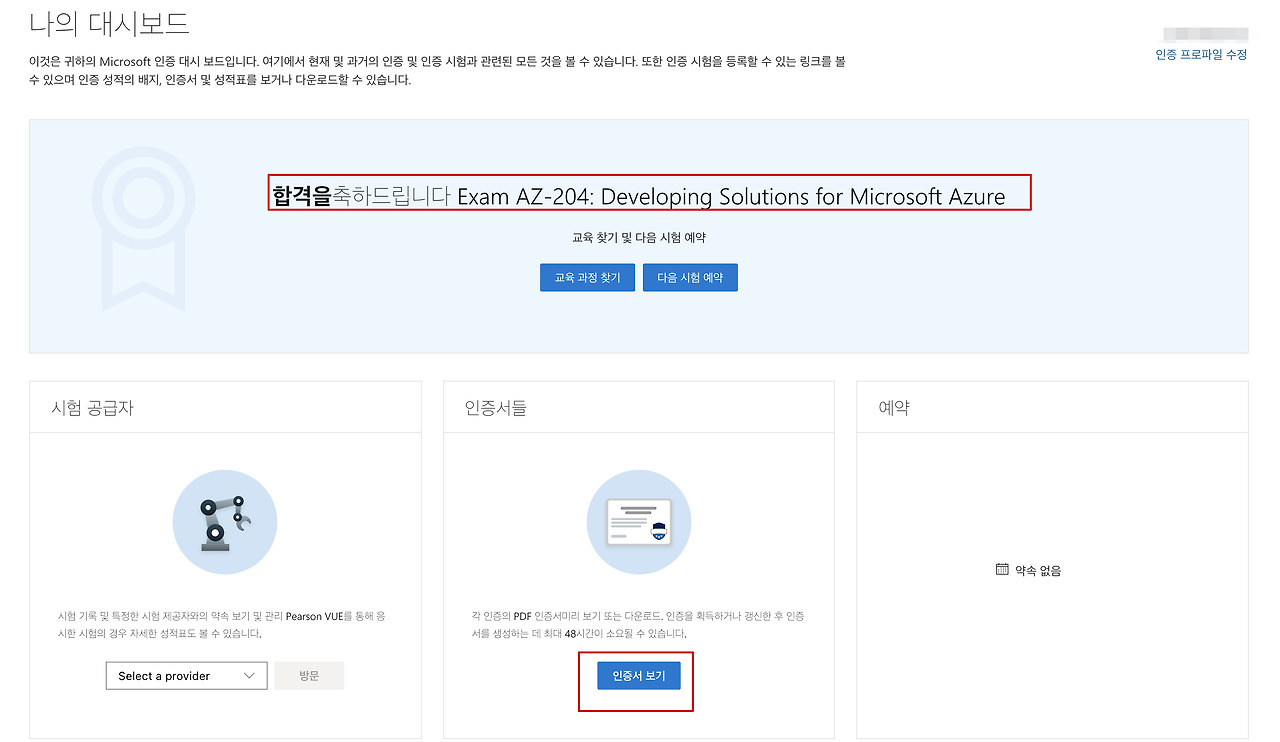
Task: Click the 교육 과정 찾기 button
Action: [x=587, y=277]
